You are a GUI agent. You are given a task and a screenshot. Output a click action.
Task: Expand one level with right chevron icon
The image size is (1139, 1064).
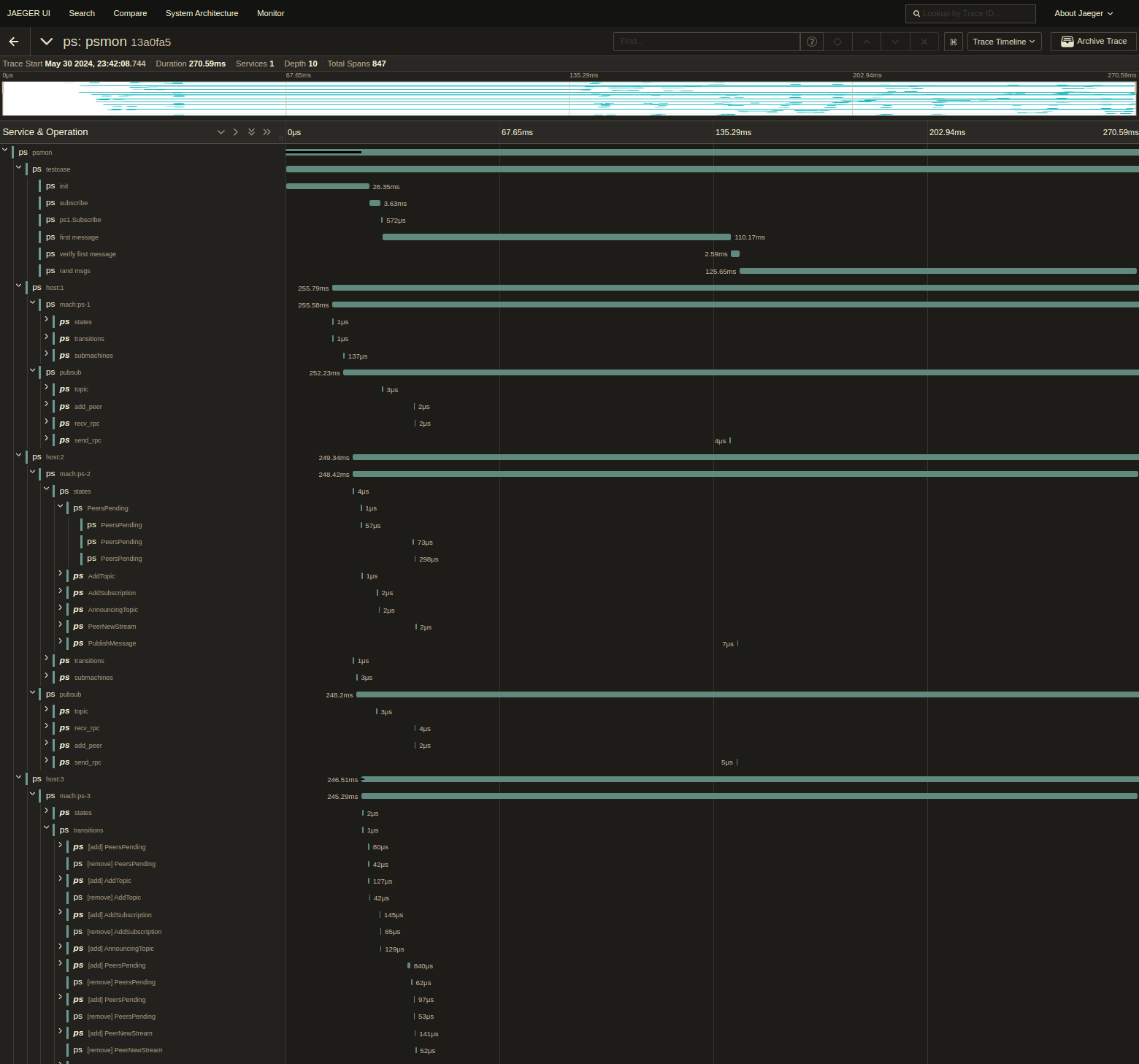[x=236, y=132]
